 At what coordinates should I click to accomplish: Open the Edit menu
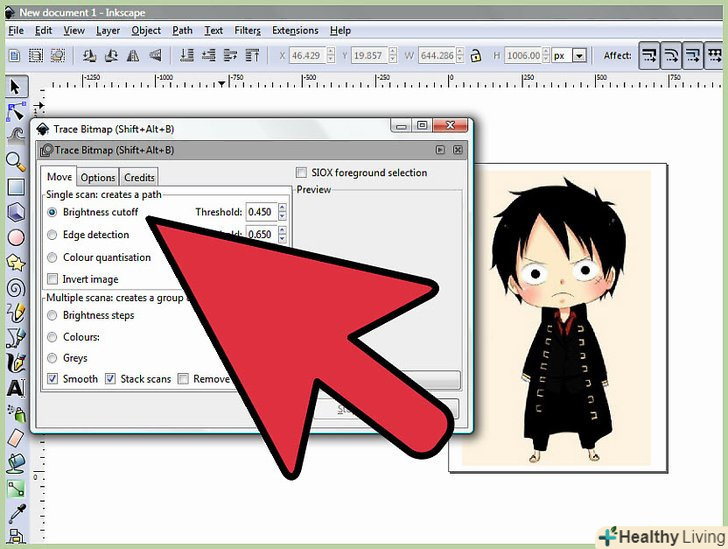tap(43, 31)
